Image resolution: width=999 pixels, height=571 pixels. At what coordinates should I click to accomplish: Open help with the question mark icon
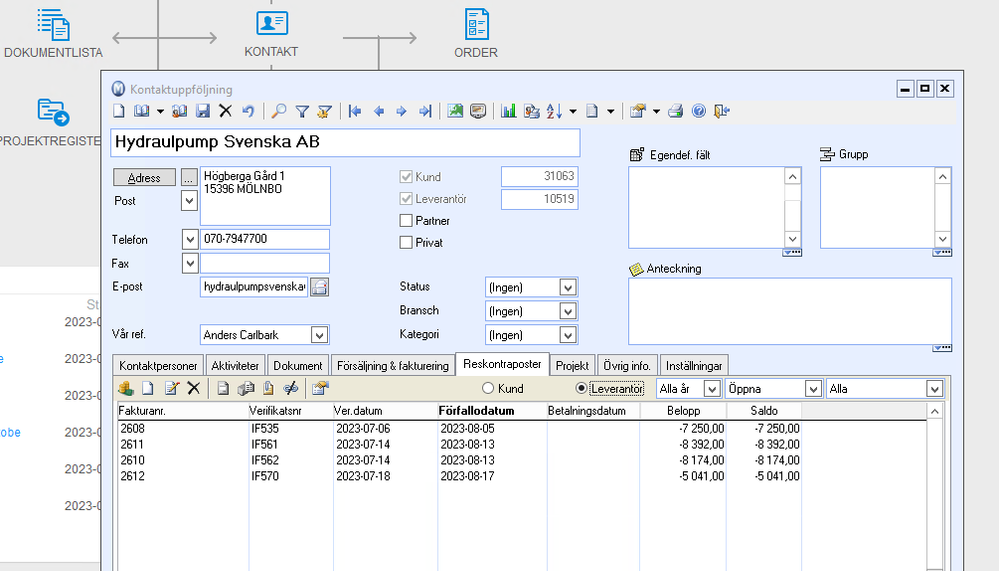pos(699,111)
